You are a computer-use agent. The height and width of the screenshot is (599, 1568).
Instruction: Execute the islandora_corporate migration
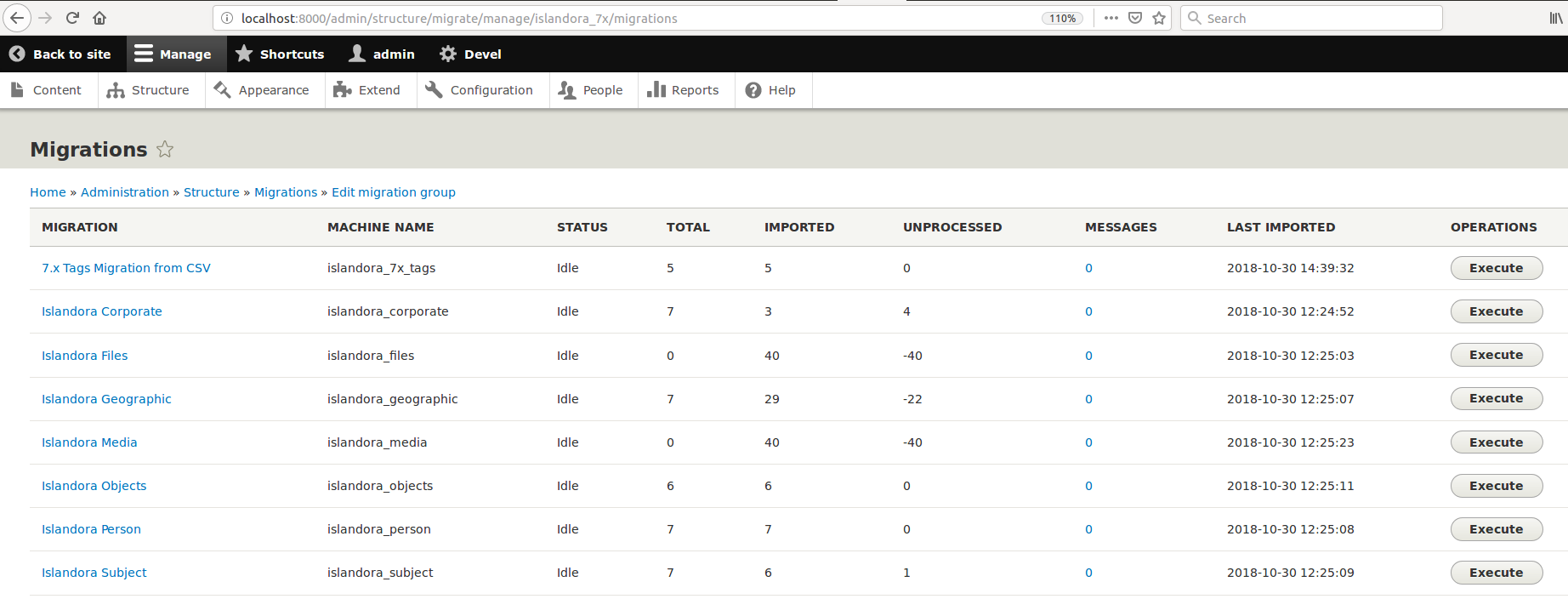(x=1497, y=311)
